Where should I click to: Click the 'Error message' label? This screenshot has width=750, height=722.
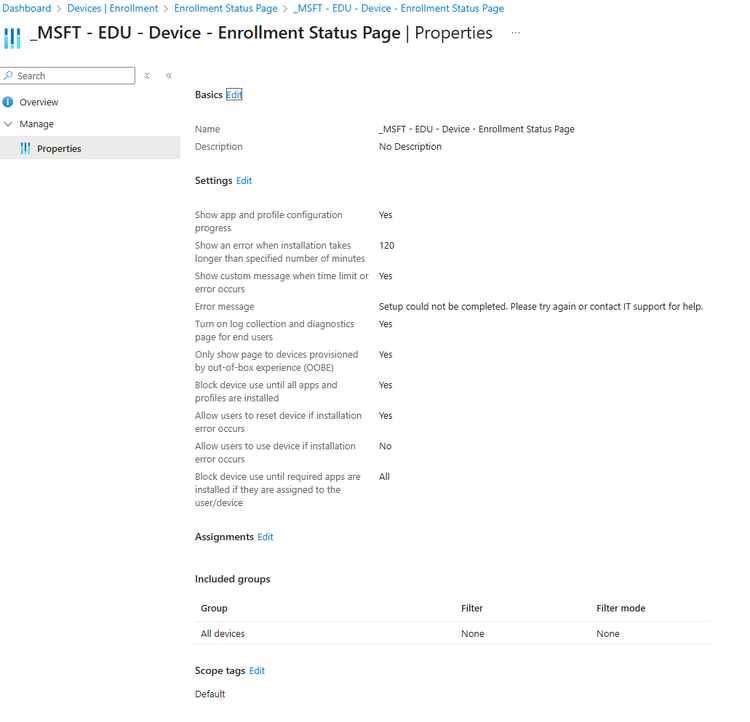(x=224, y=307)
